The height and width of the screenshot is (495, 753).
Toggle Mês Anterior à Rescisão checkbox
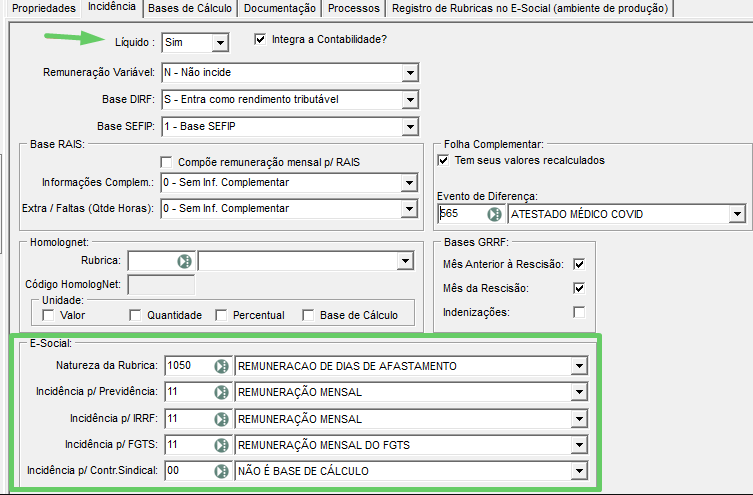[x=579, y=264]
